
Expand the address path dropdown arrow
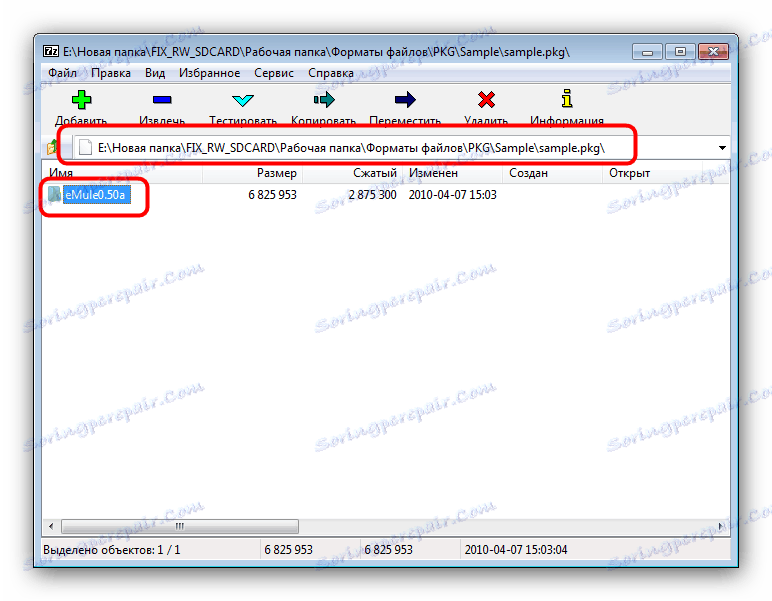coord(722,148)
